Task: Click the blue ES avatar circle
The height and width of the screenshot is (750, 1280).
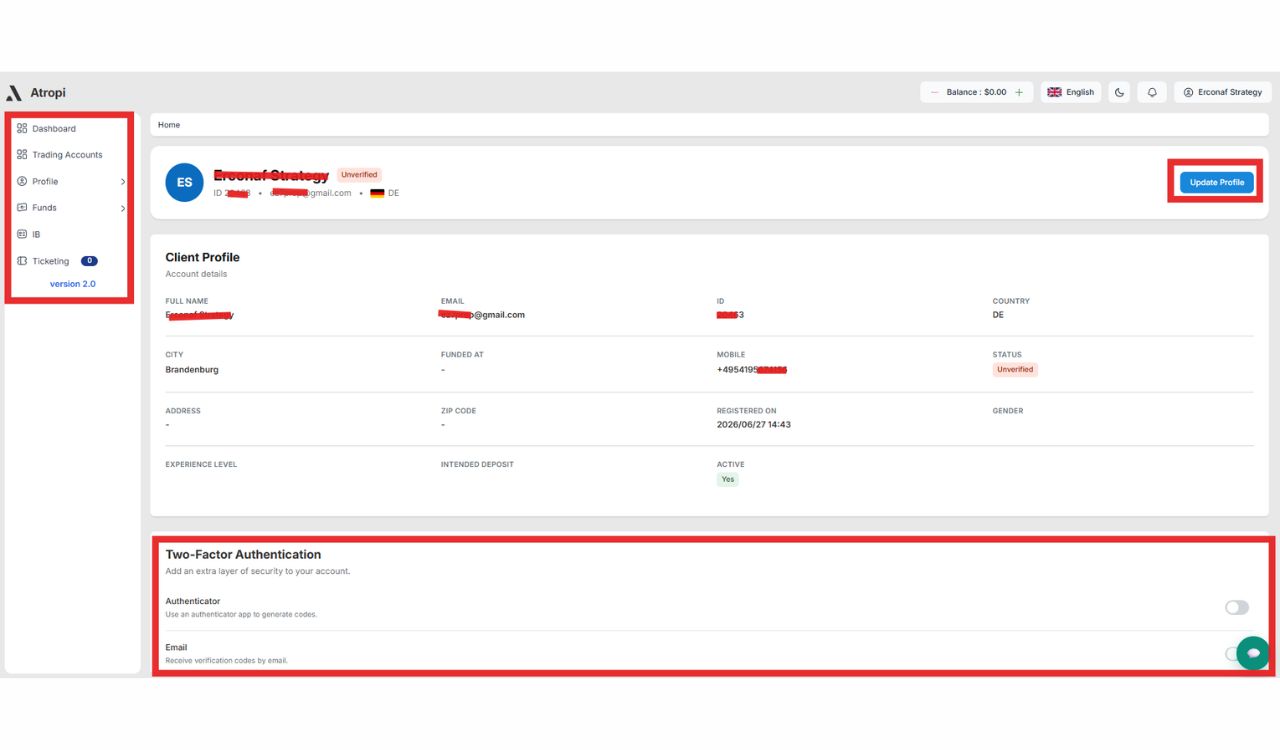Action: [184, 183]
